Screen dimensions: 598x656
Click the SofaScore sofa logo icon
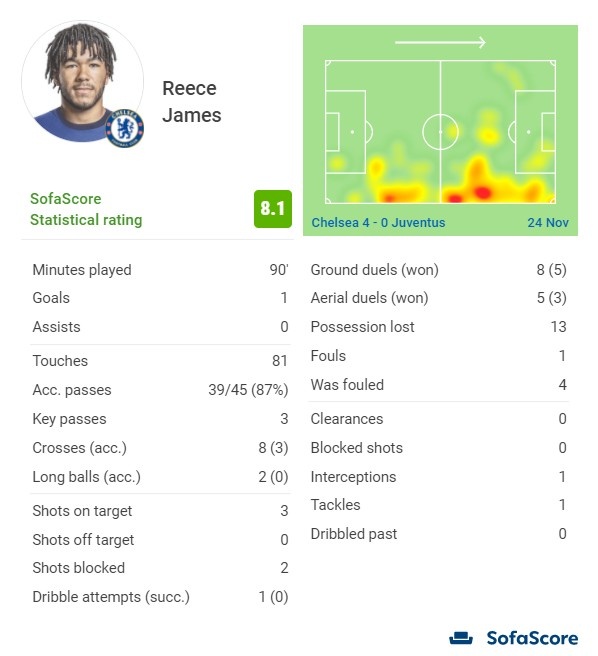[461, 638]
